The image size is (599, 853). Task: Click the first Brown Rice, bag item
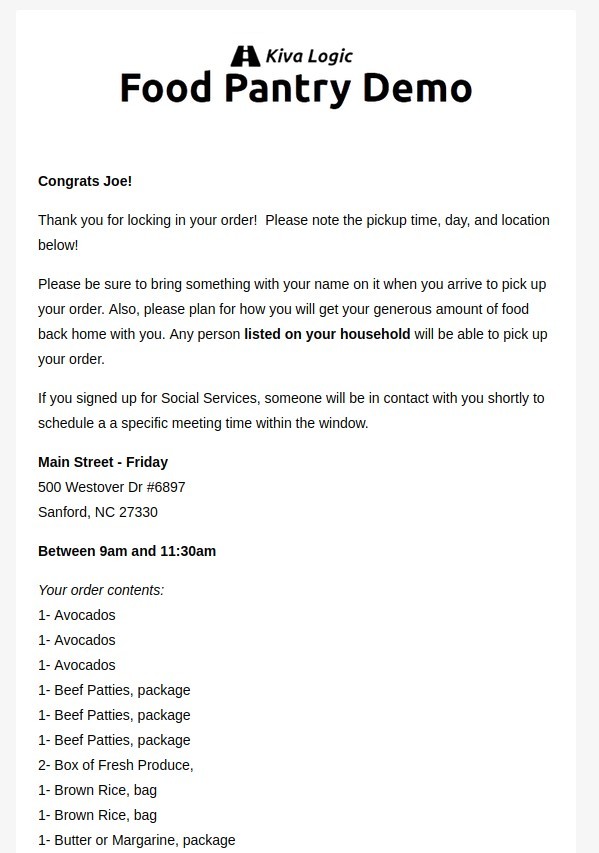[x=97, y=790]
